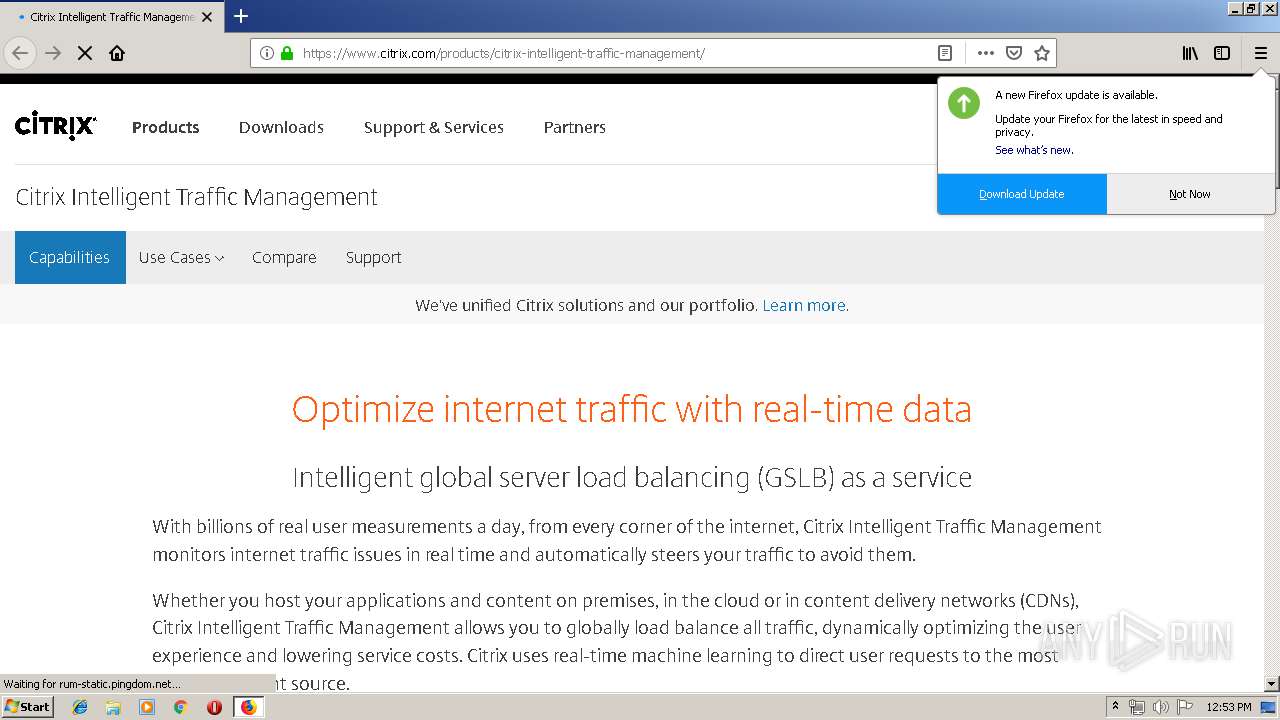Click Download Update button
Screen dimensions: 1280x720
[1022, 194]
